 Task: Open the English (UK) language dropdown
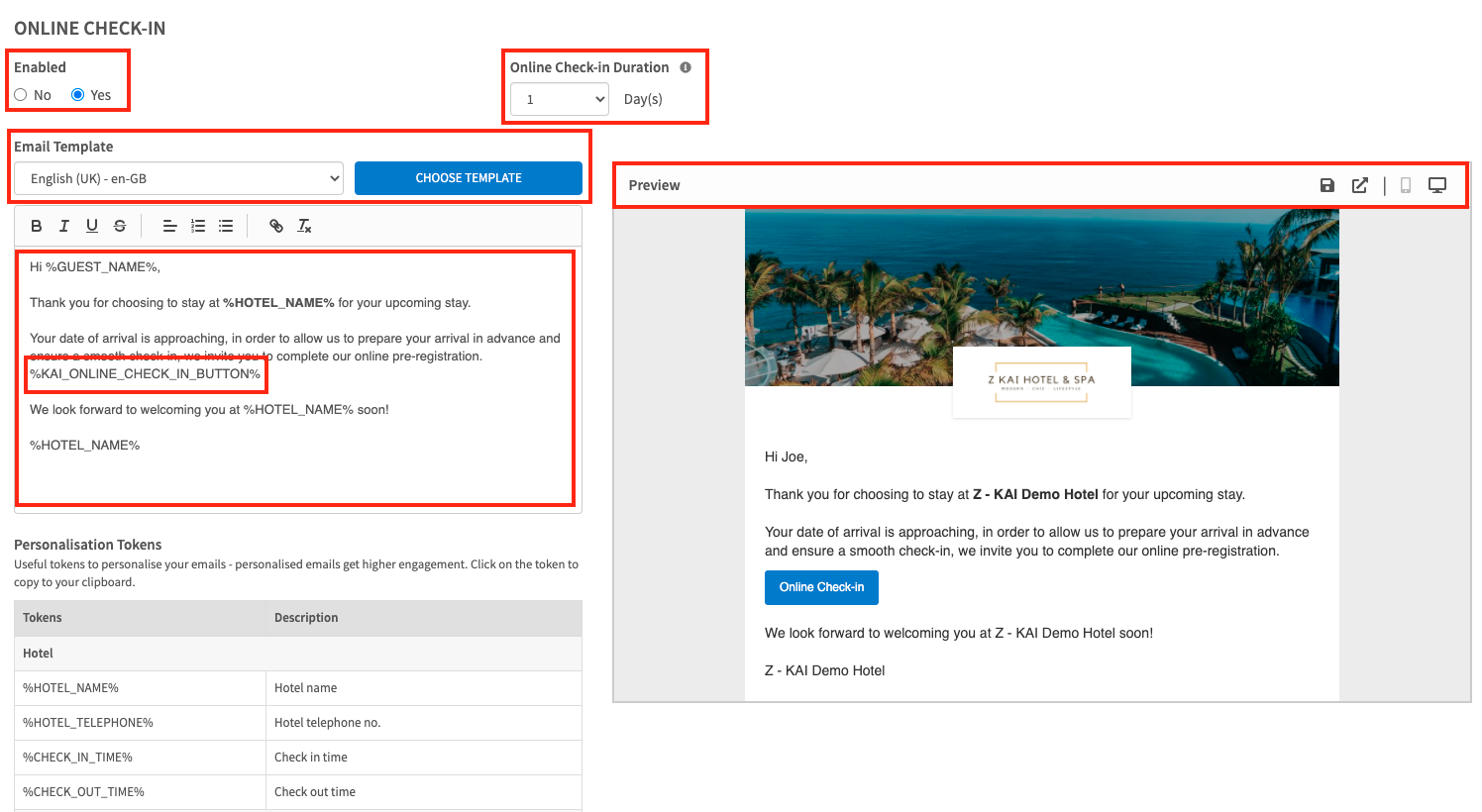(178, 178)
